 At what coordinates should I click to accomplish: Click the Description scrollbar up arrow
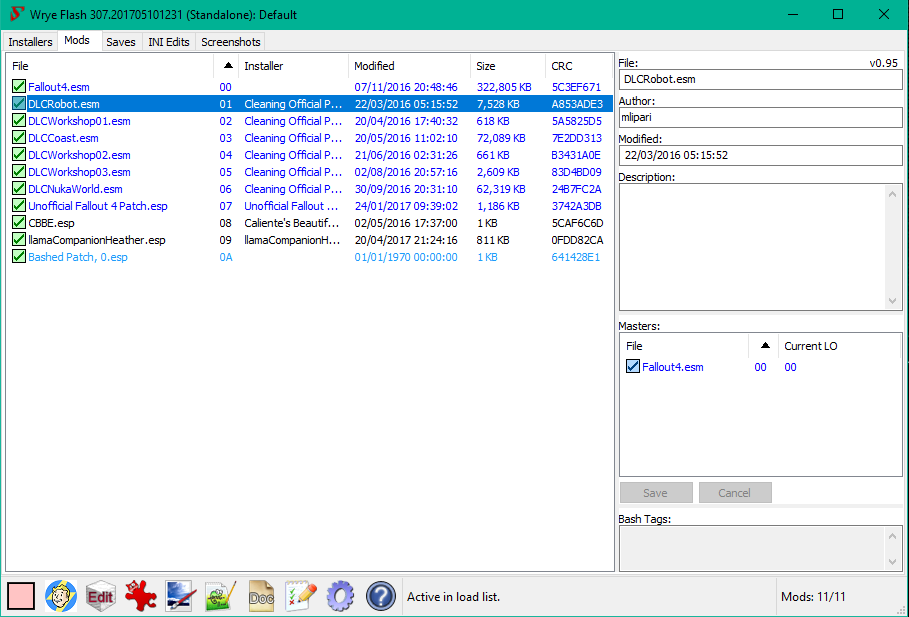(893, 194)
